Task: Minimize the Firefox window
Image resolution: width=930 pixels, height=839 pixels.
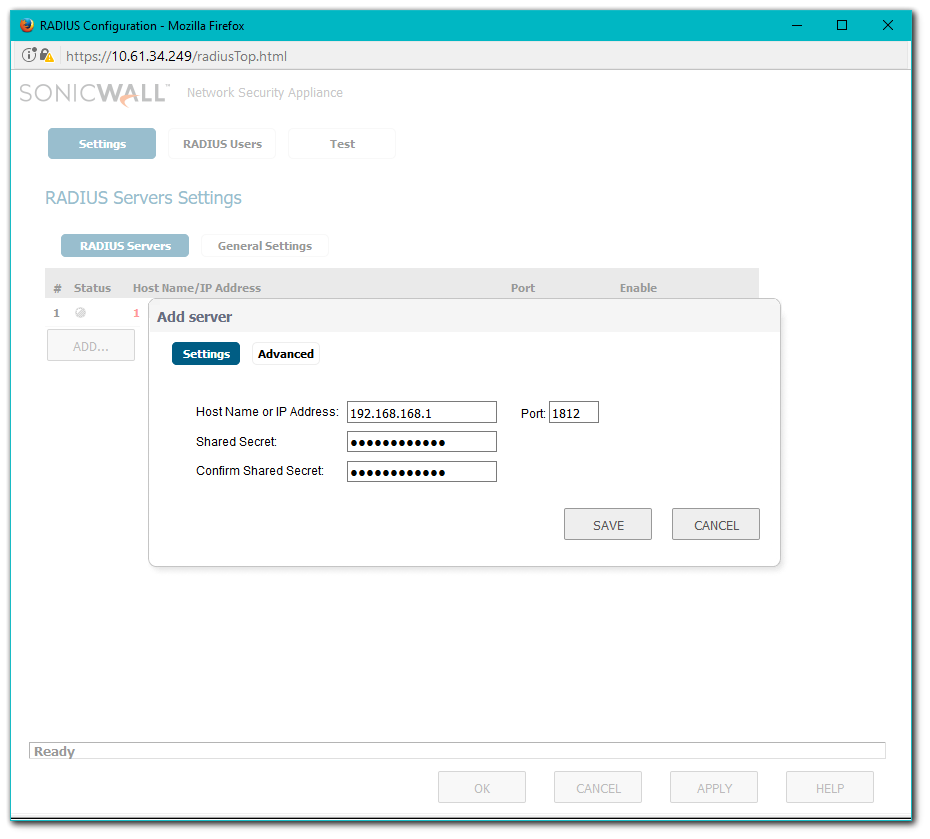Action: (x=796, y=25)
